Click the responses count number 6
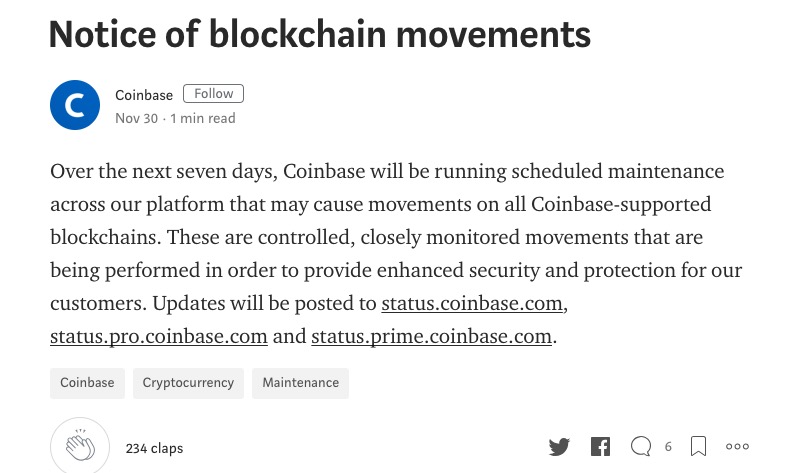 [x=668, y=447]
